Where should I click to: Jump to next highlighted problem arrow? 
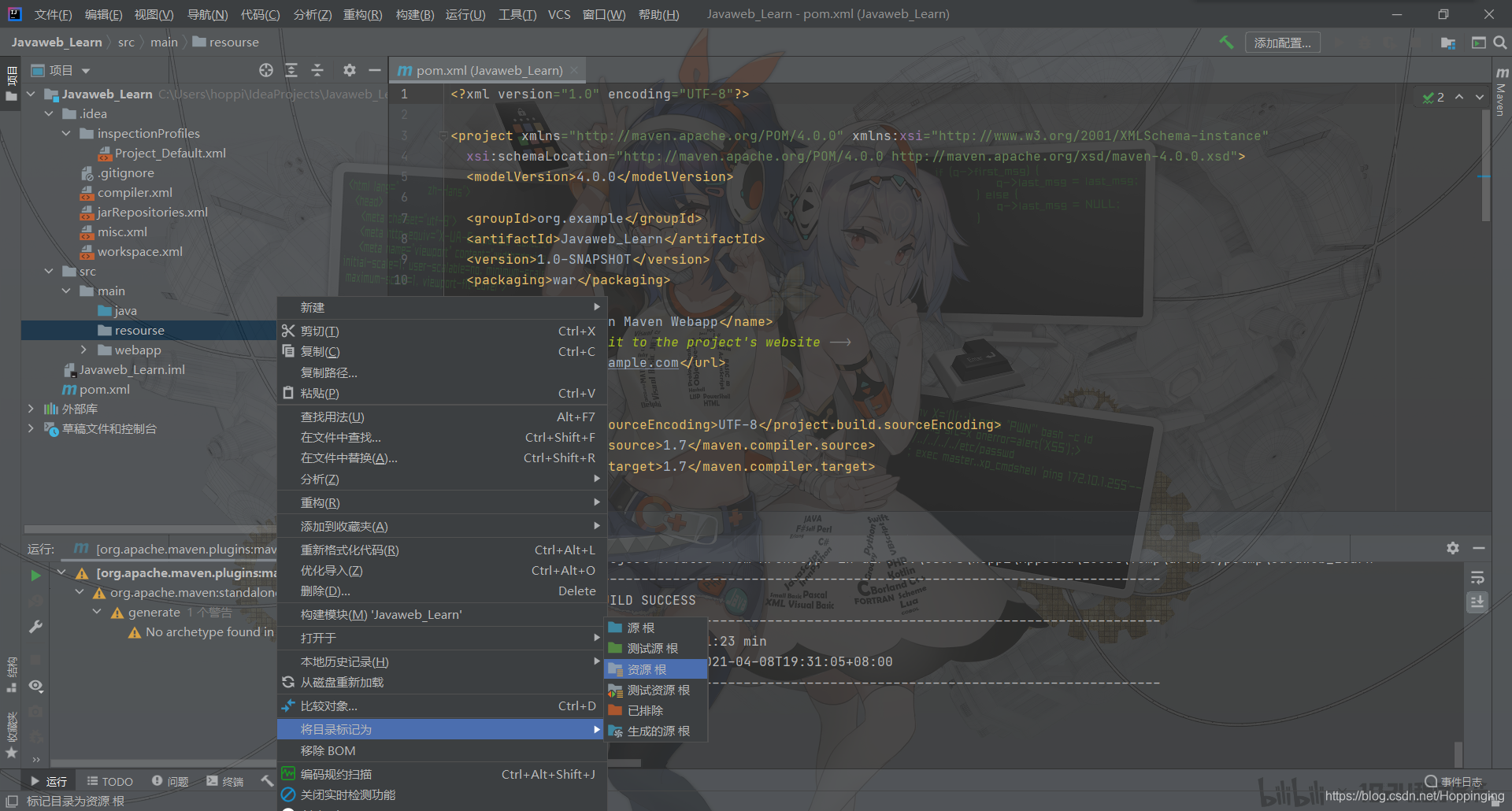(1480, 97)
